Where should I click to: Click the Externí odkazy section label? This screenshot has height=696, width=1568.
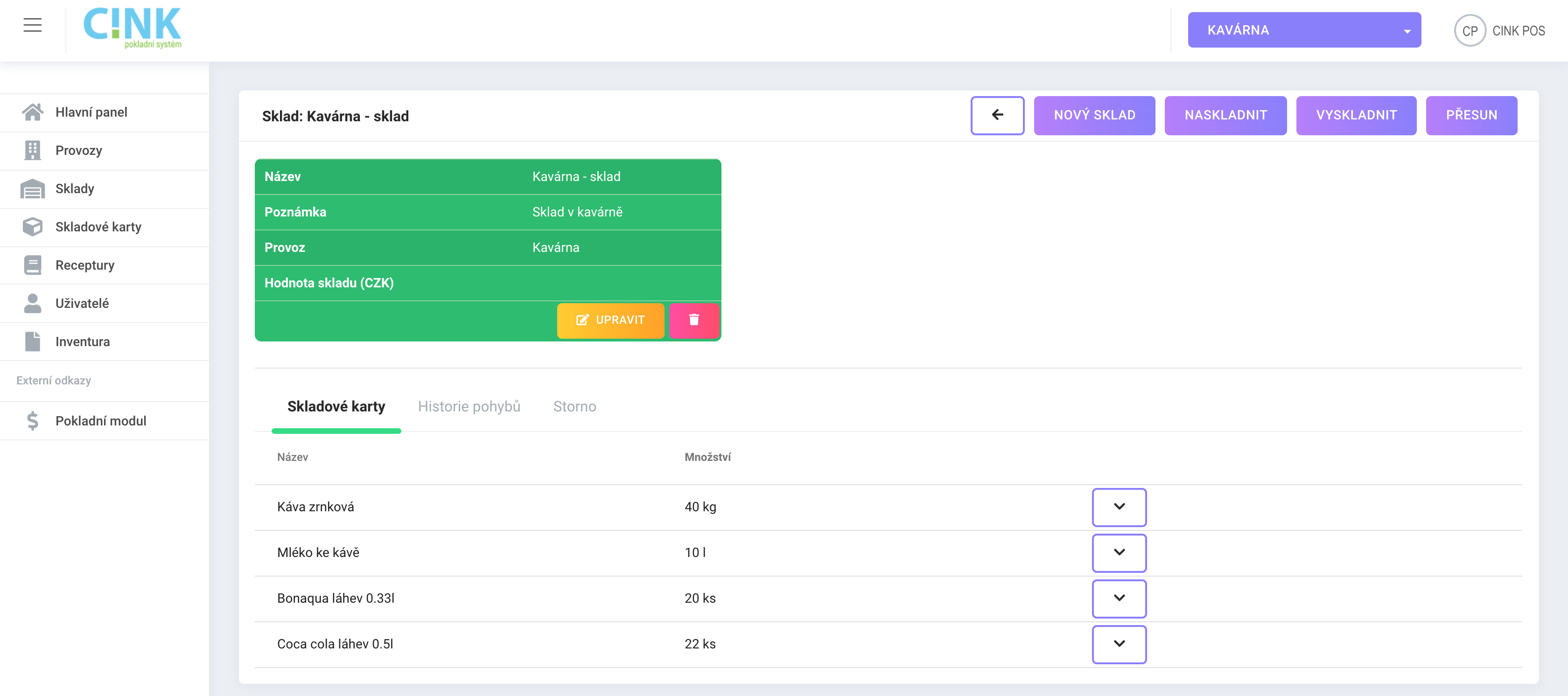point(54,380)
